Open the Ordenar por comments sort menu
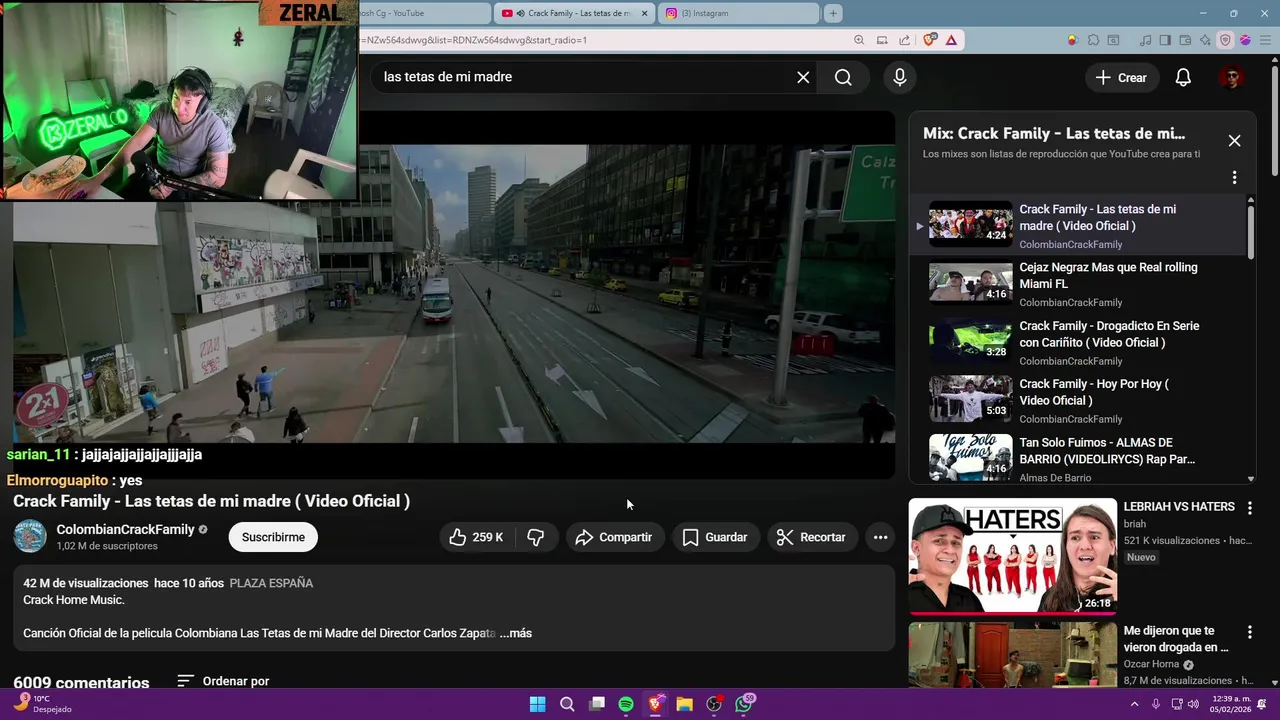Viewport: 1280px width, 720px height. pos(223,681)
